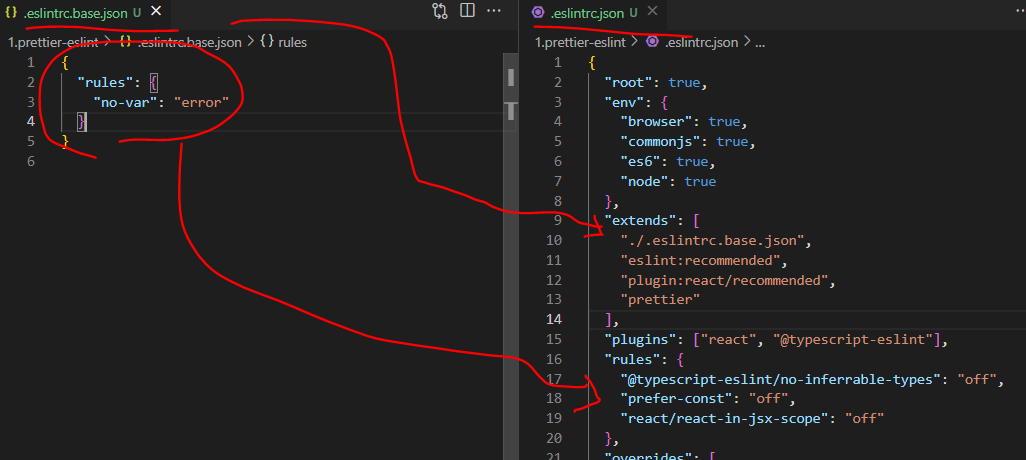Click the JSON braces icon on the .eslintrc.base.json tab
Image resolution: width=1026 pixels, height=460 pixels.
coord(11,12)
